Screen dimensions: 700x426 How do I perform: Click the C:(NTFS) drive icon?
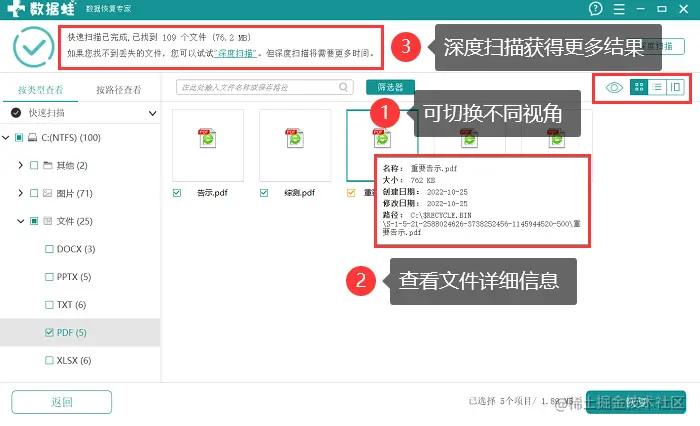[33, 138]
